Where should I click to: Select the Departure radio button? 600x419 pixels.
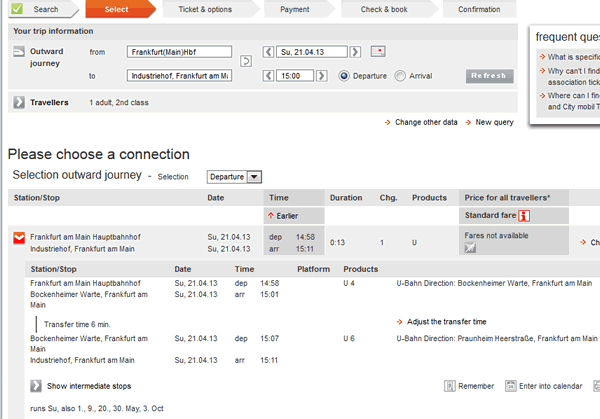[345, 75]
